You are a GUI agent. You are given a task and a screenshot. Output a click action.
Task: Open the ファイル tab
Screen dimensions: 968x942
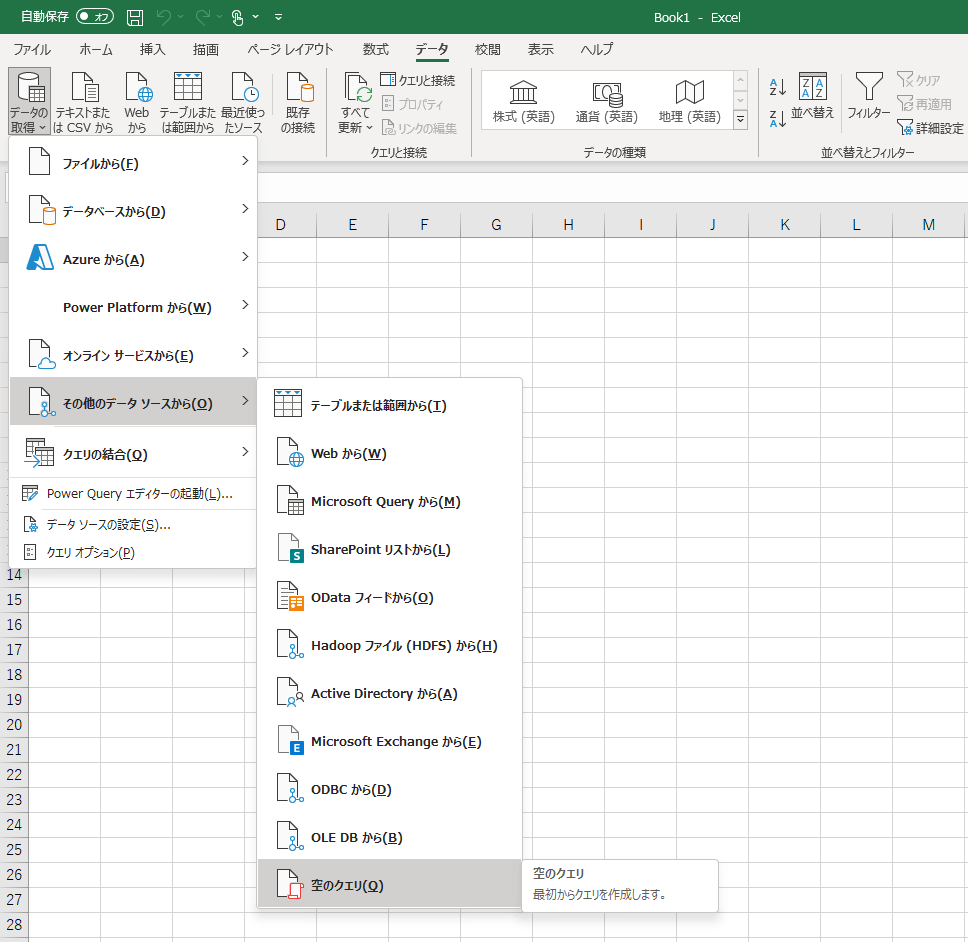pyautogui.click(x=31, y=49)
